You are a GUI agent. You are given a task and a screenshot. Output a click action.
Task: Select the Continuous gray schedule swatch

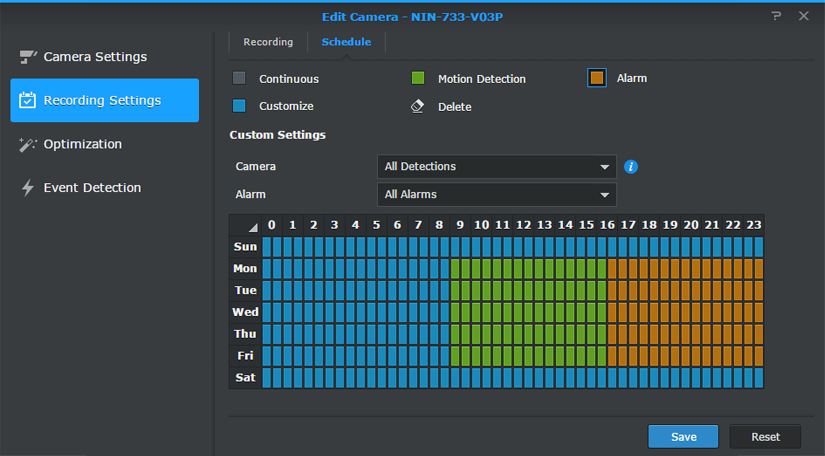239,79
